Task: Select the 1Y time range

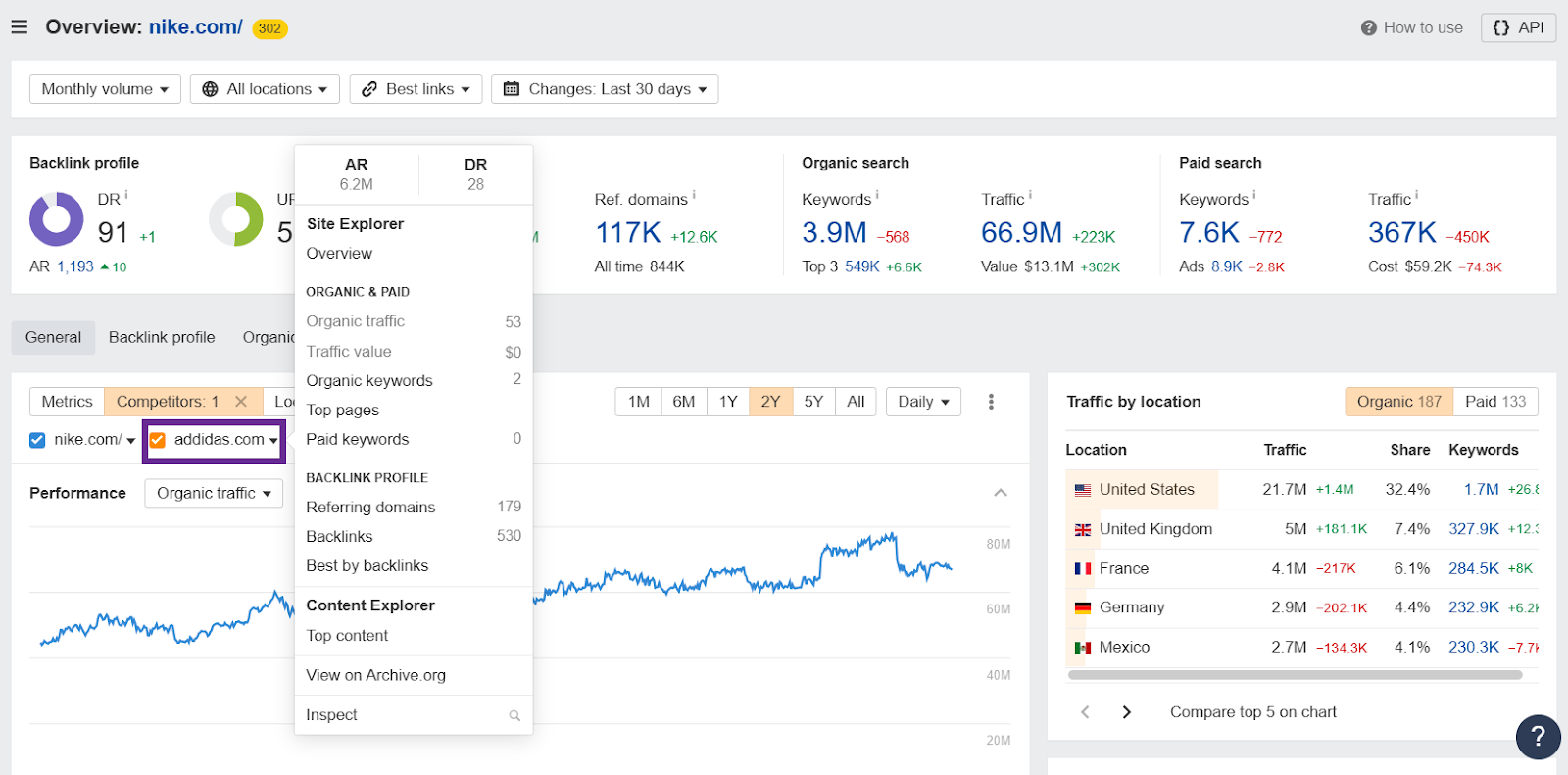Action: pyautogui.click(x=728, y=402)
